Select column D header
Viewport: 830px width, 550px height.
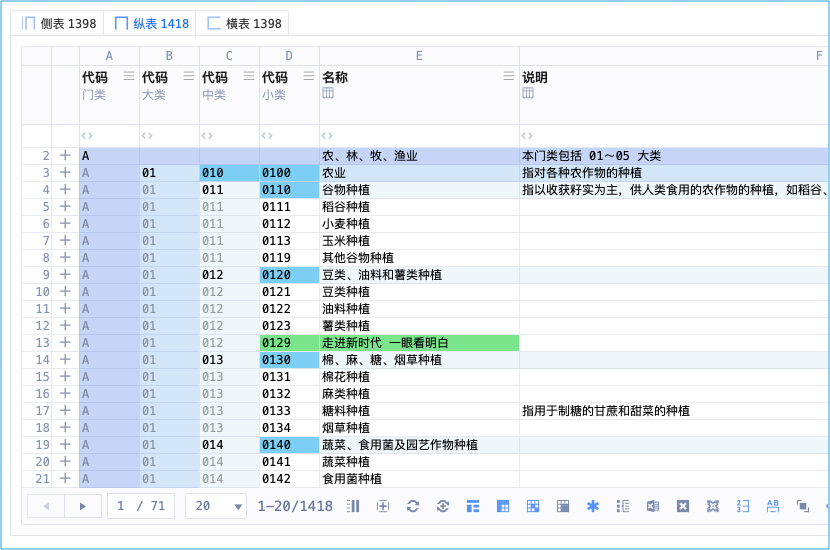[289, 56]
